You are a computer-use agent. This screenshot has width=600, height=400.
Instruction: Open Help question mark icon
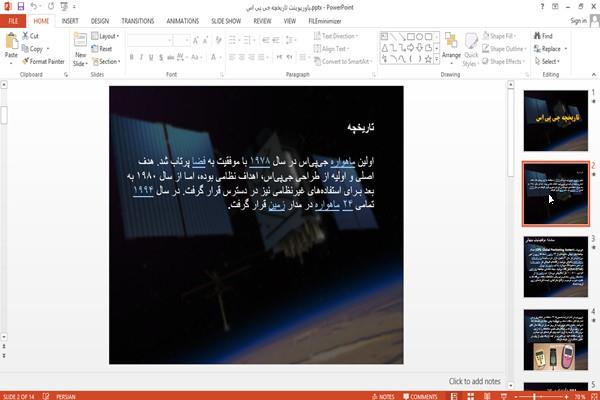(542, 7)
